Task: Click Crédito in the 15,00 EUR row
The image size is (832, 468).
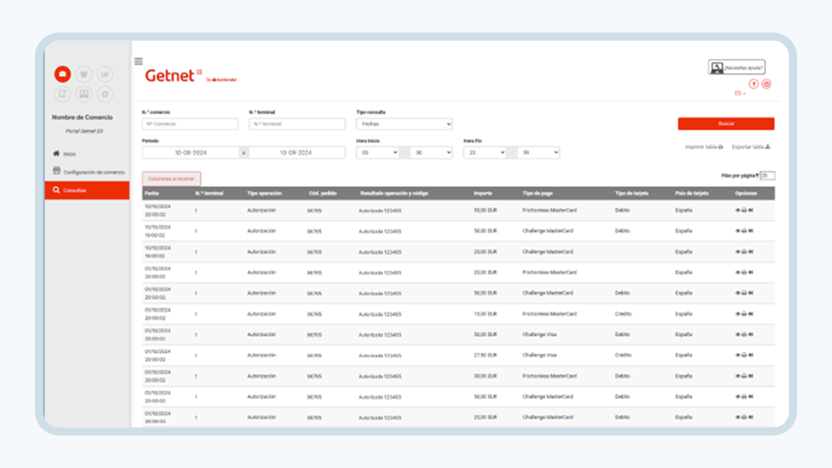Action: click(x=623, y=314)
